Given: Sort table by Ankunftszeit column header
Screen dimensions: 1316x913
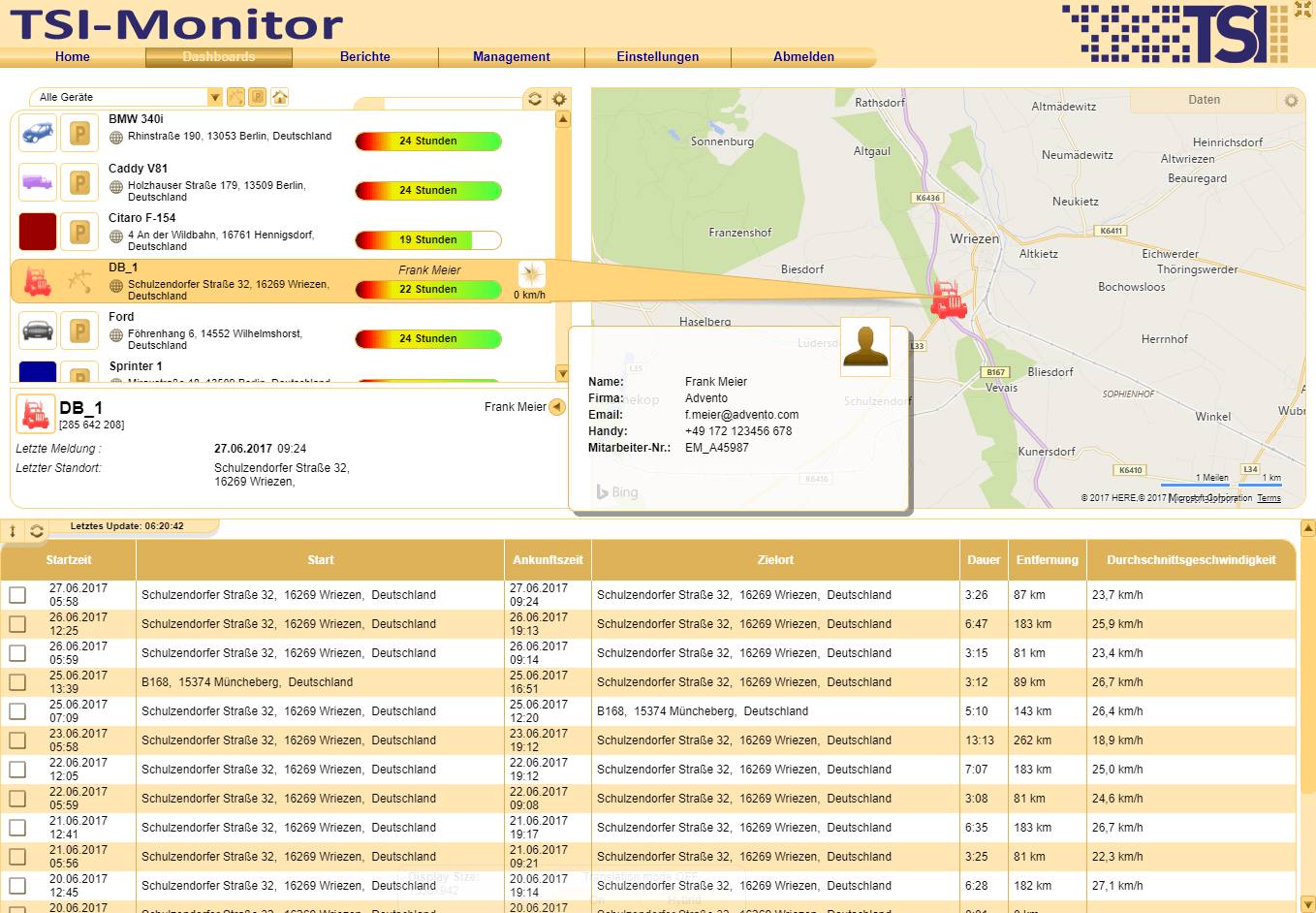Looking at the screenshot, I should (x=548, y=560).
